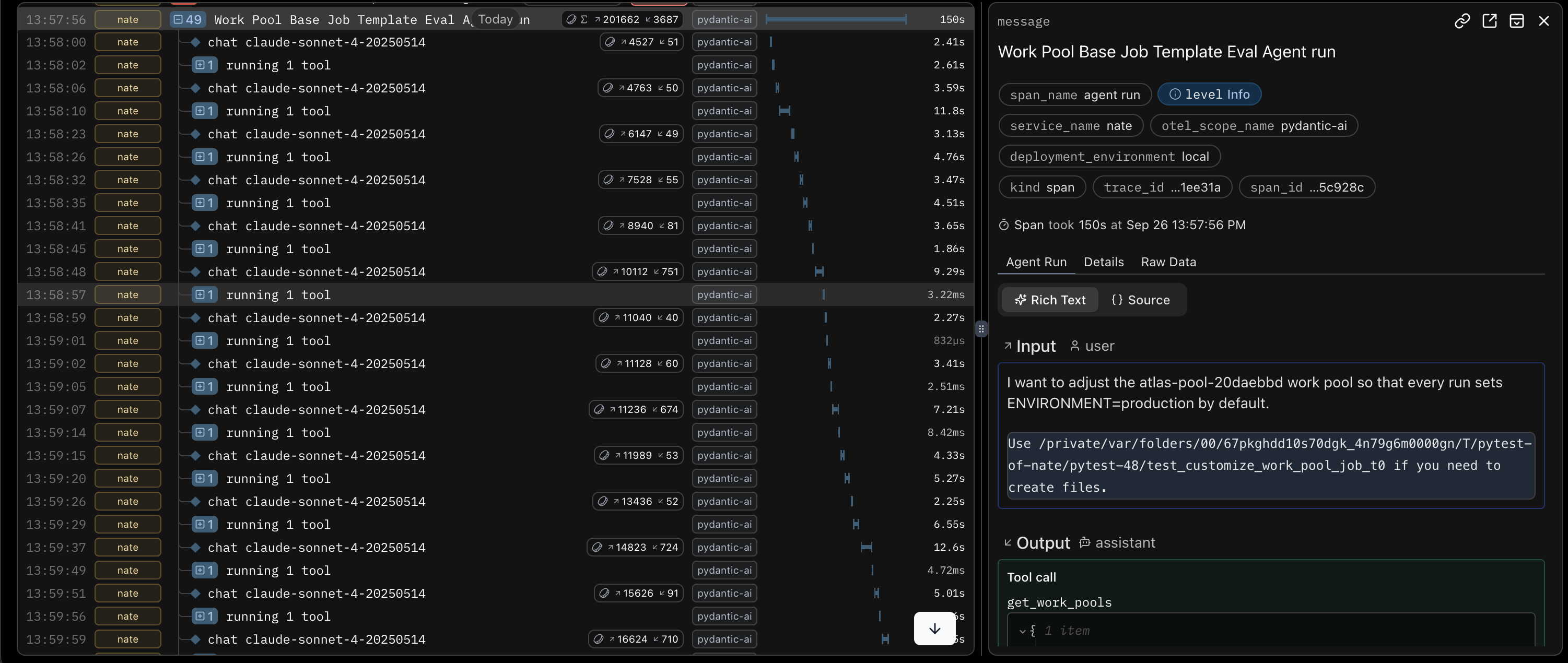This screenshot has width=1568, height=663.
Task: Click the 13:59:26 timestamp
Action: pyautogui.click(x=56, y=501)
